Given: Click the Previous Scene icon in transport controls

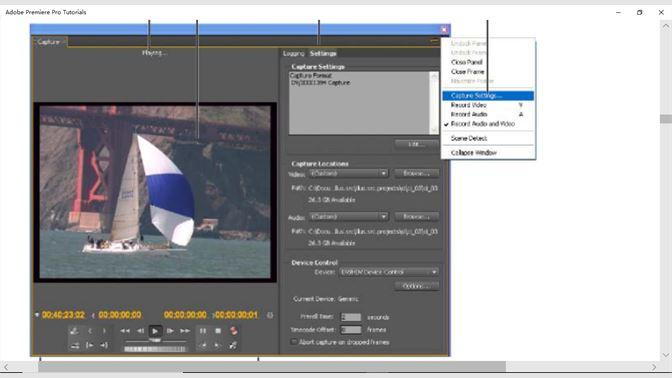Looking at the screenshot, I should 75,345.
